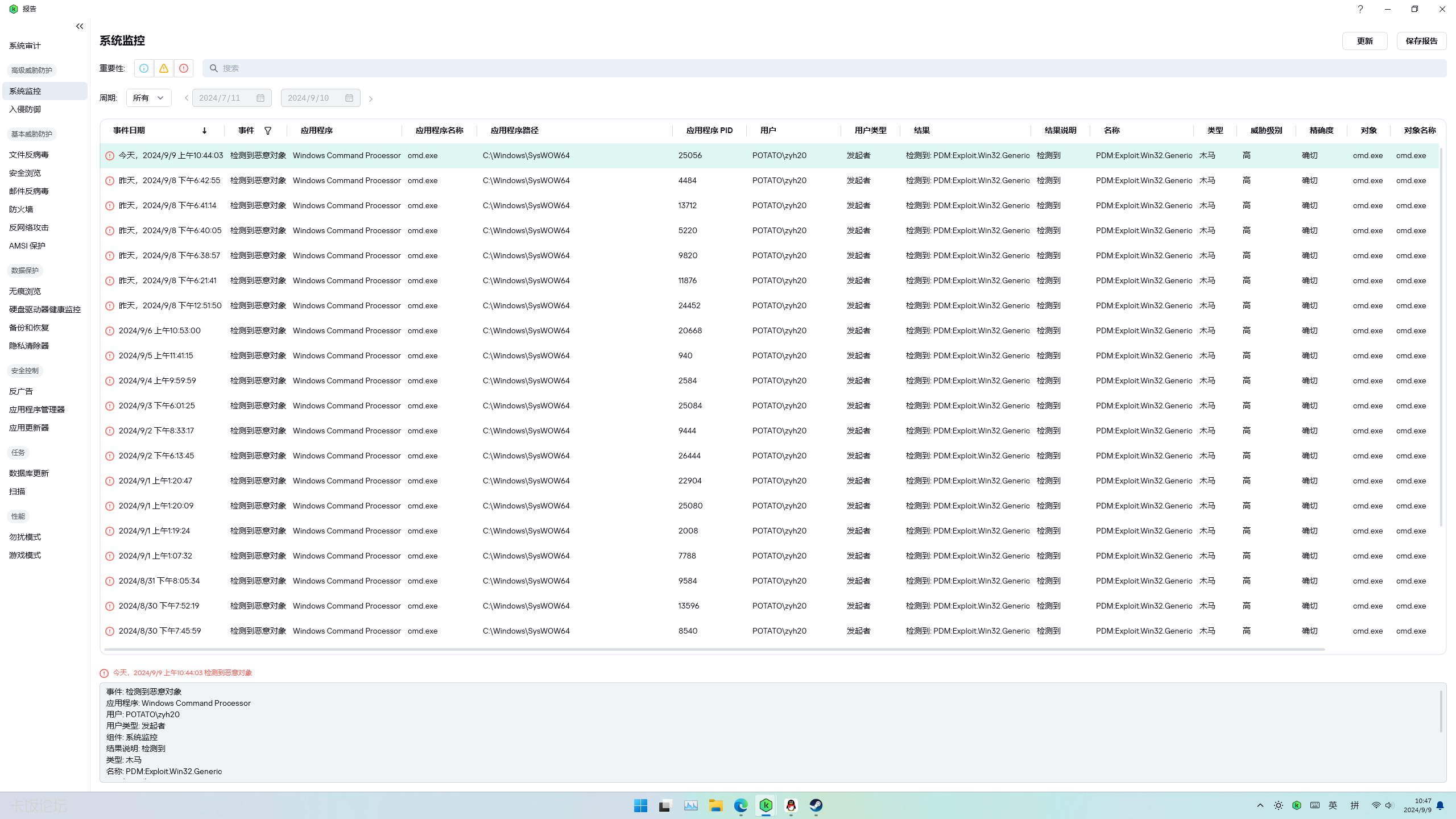Open Microsoft Edge from taskbar
This screenshot has width=1456, height=819.
741,805
